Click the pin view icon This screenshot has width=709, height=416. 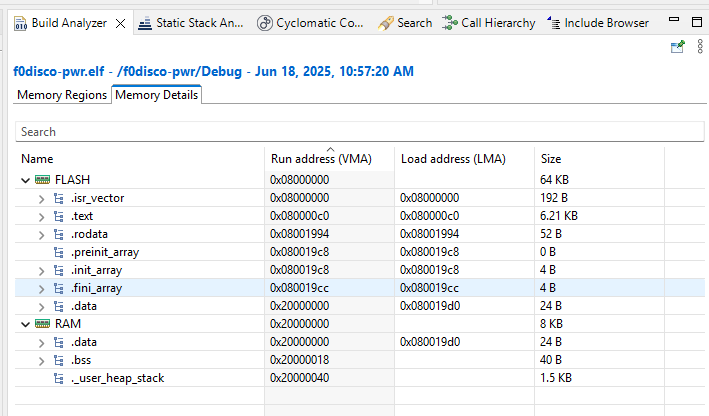pyautogui.click(x=678, y=46)
